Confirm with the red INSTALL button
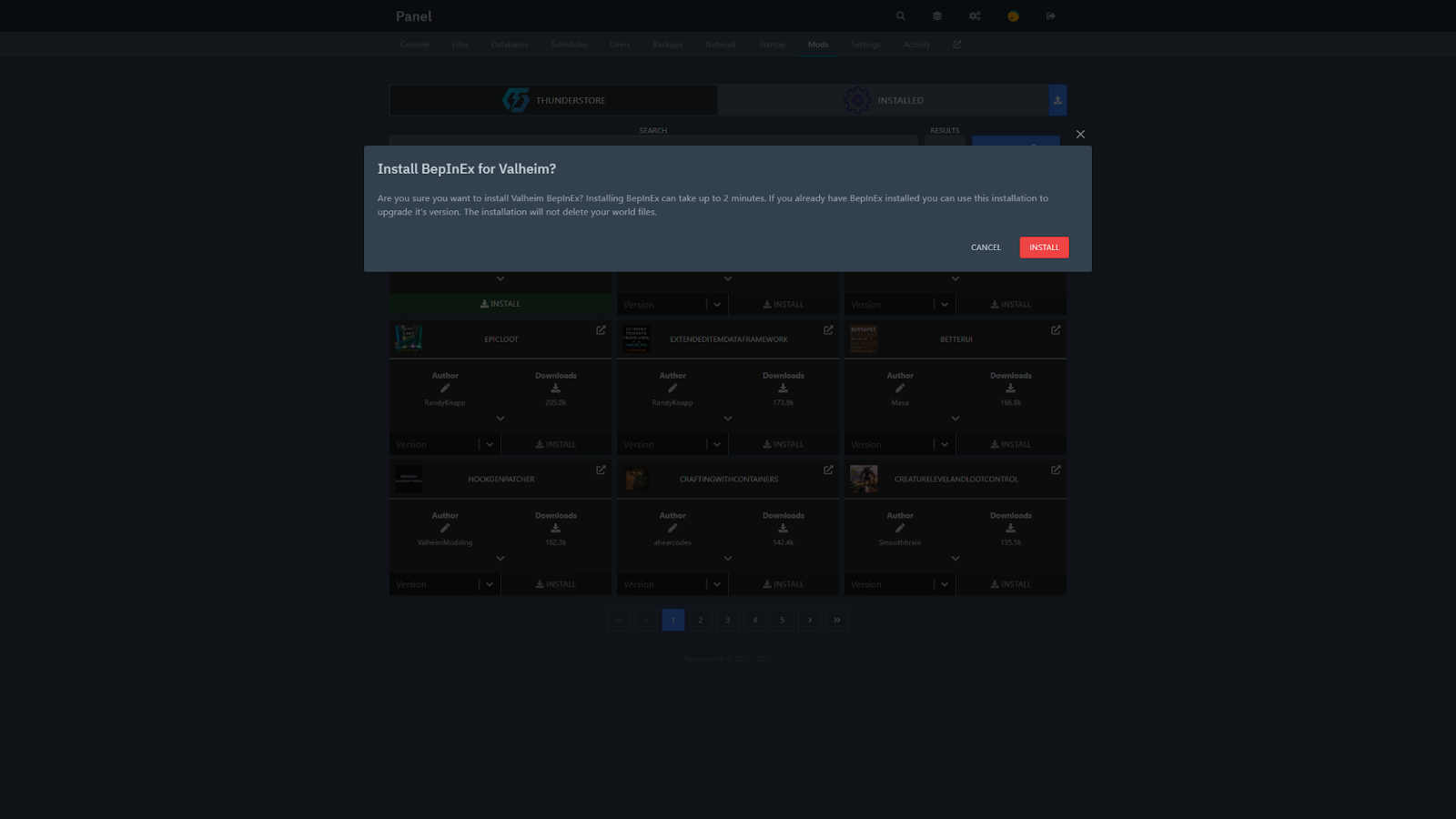This screenshot has width=1456, height=819. tap(1044, 248)
